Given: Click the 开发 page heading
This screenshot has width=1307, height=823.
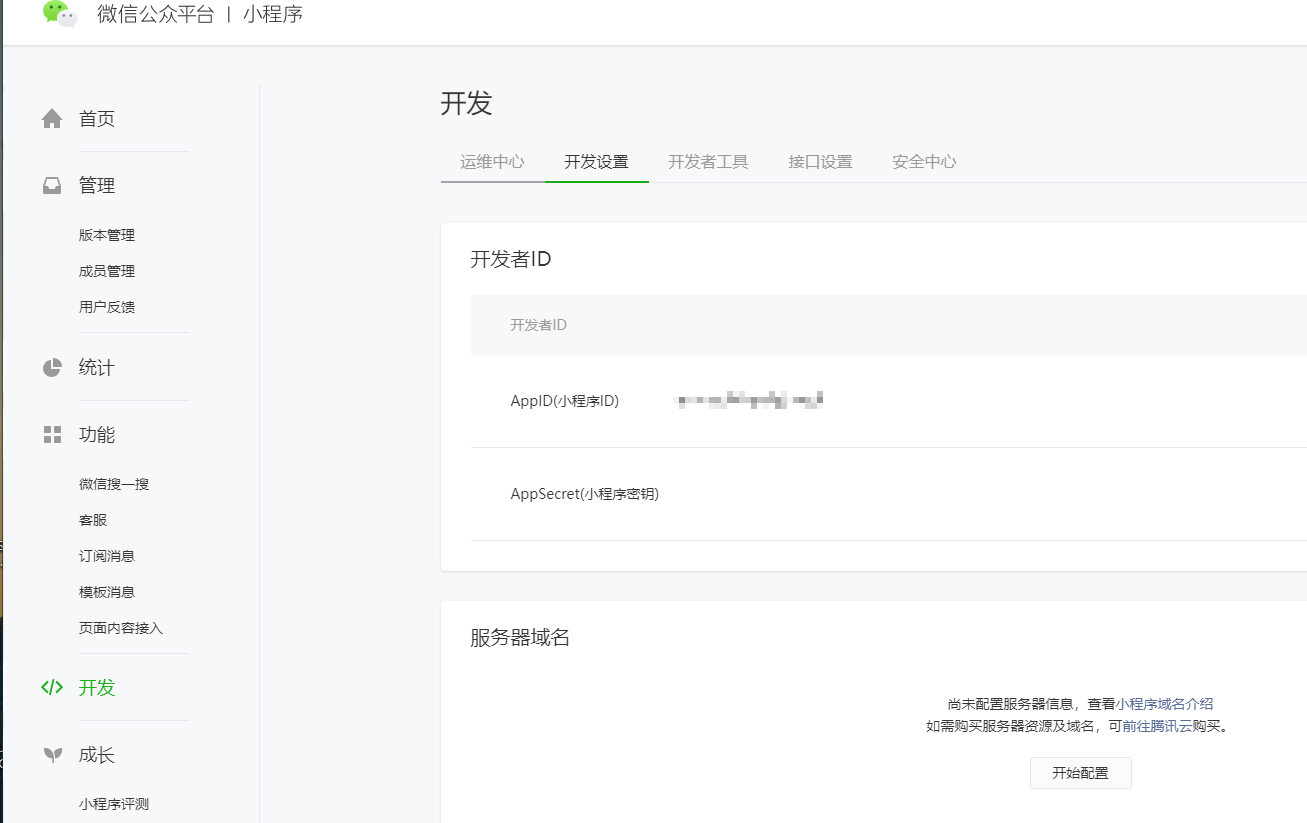Looking at the screenshot, I should 467,103.
